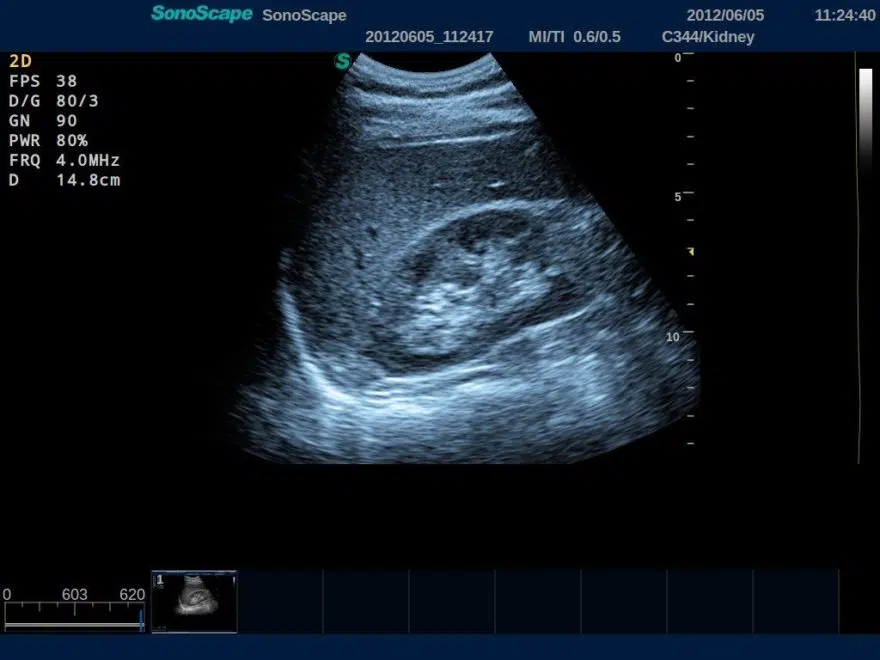This screenshot has height=660, width=880.
Task: Click the FPS 38 frame rate readout
Action: point(43,80)
